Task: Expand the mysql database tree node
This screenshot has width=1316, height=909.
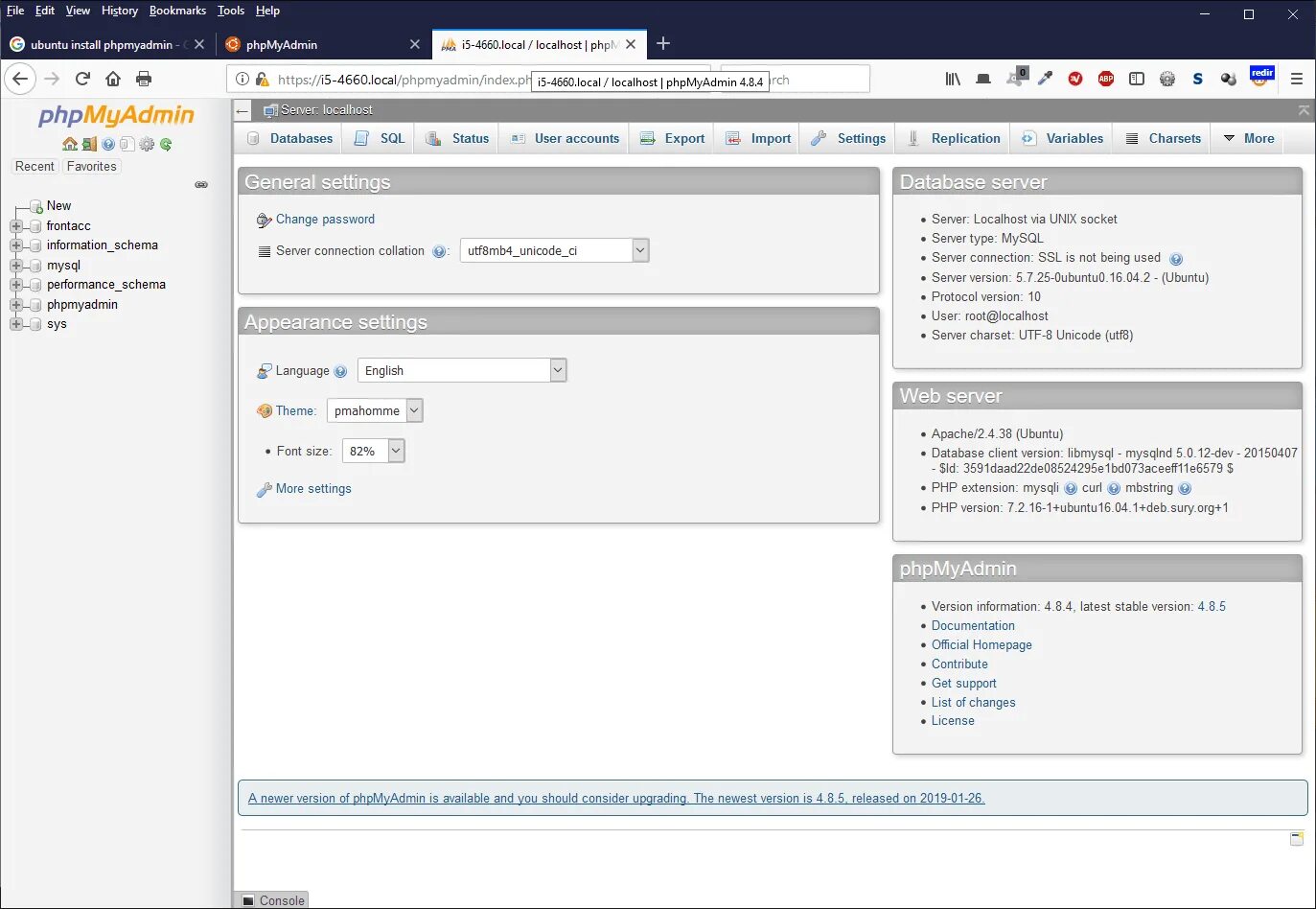Action: coord(16,266)
